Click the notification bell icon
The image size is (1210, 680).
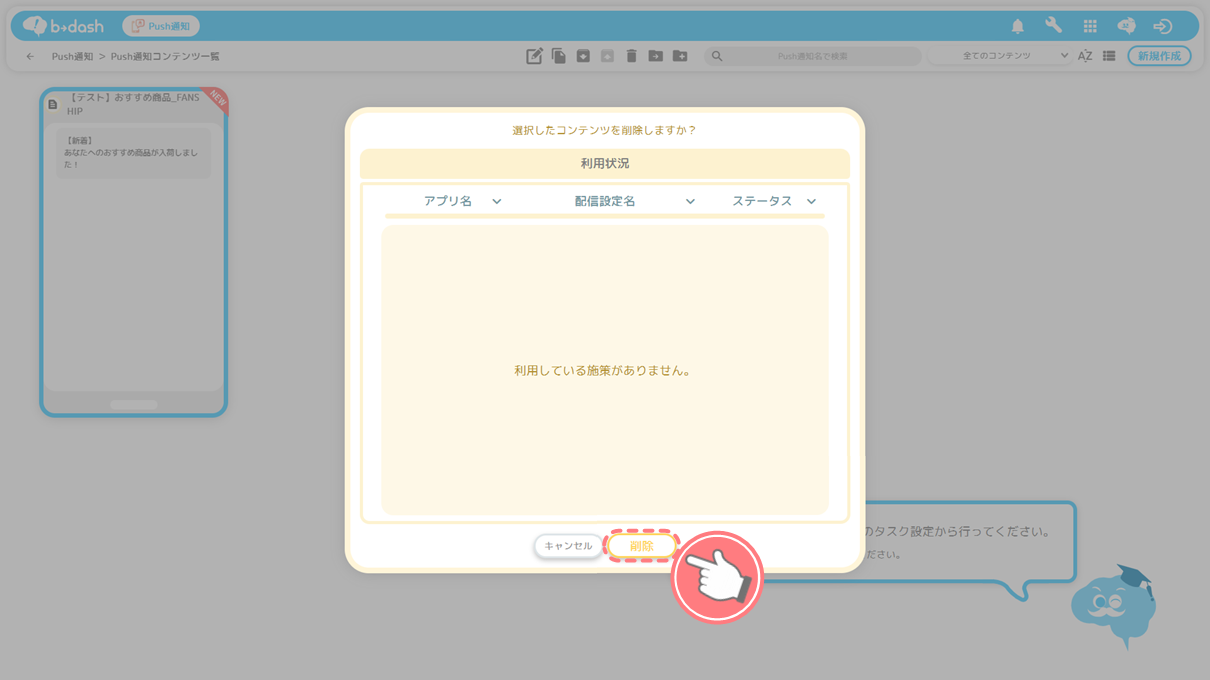pyautogui.click(x=1017, y=26)
